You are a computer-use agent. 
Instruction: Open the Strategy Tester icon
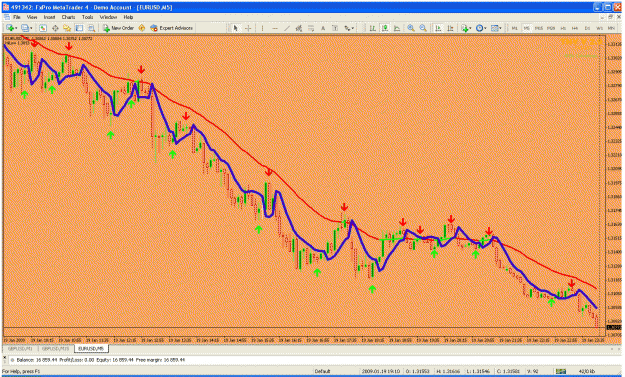coord(91,28)
